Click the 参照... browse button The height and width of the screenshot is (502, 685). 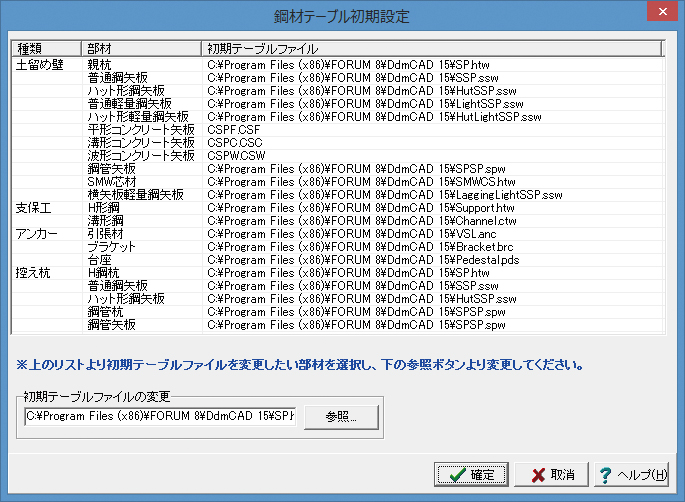(341, 417)
